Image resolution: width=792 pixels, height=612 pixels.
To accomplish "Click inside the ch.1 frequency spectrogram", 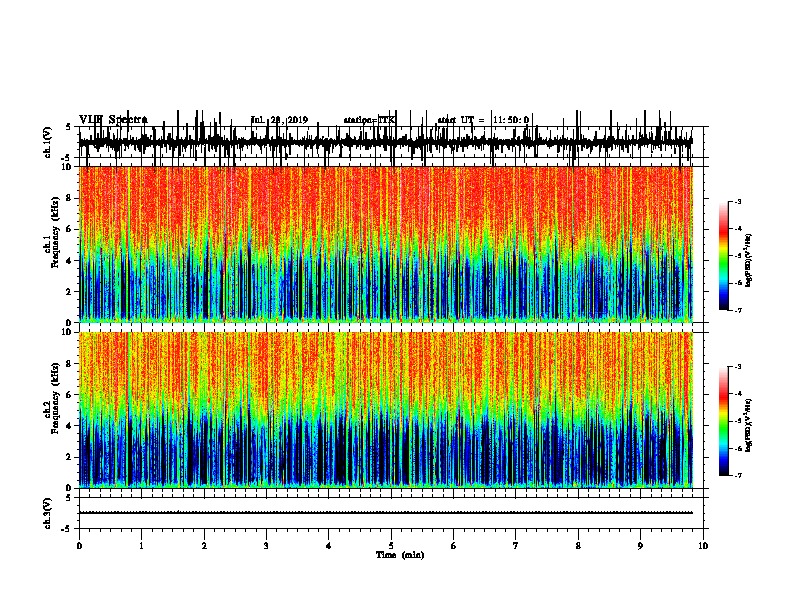I will click(385, 244).
